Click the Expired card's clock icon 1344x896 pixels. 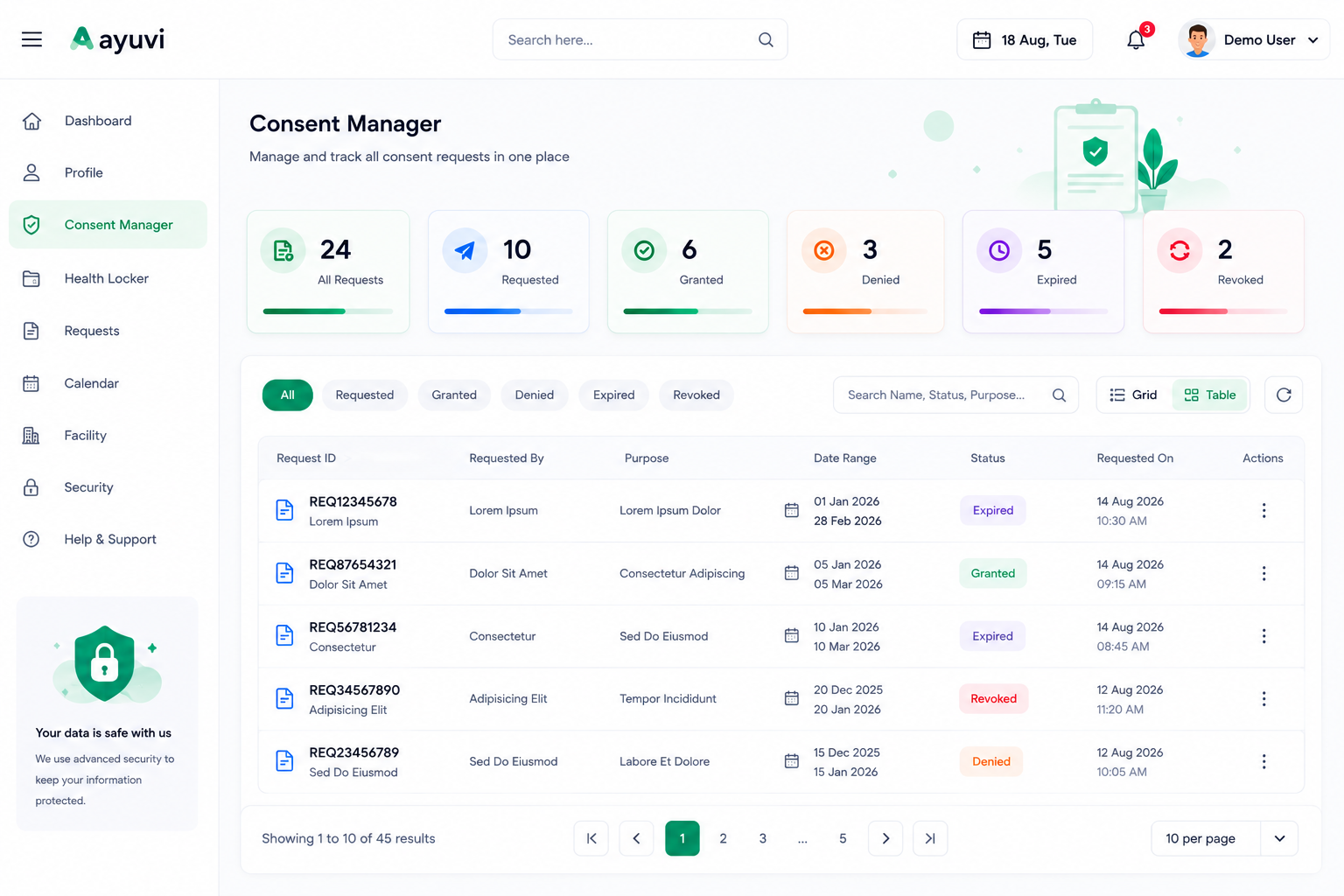click(999, 250)
